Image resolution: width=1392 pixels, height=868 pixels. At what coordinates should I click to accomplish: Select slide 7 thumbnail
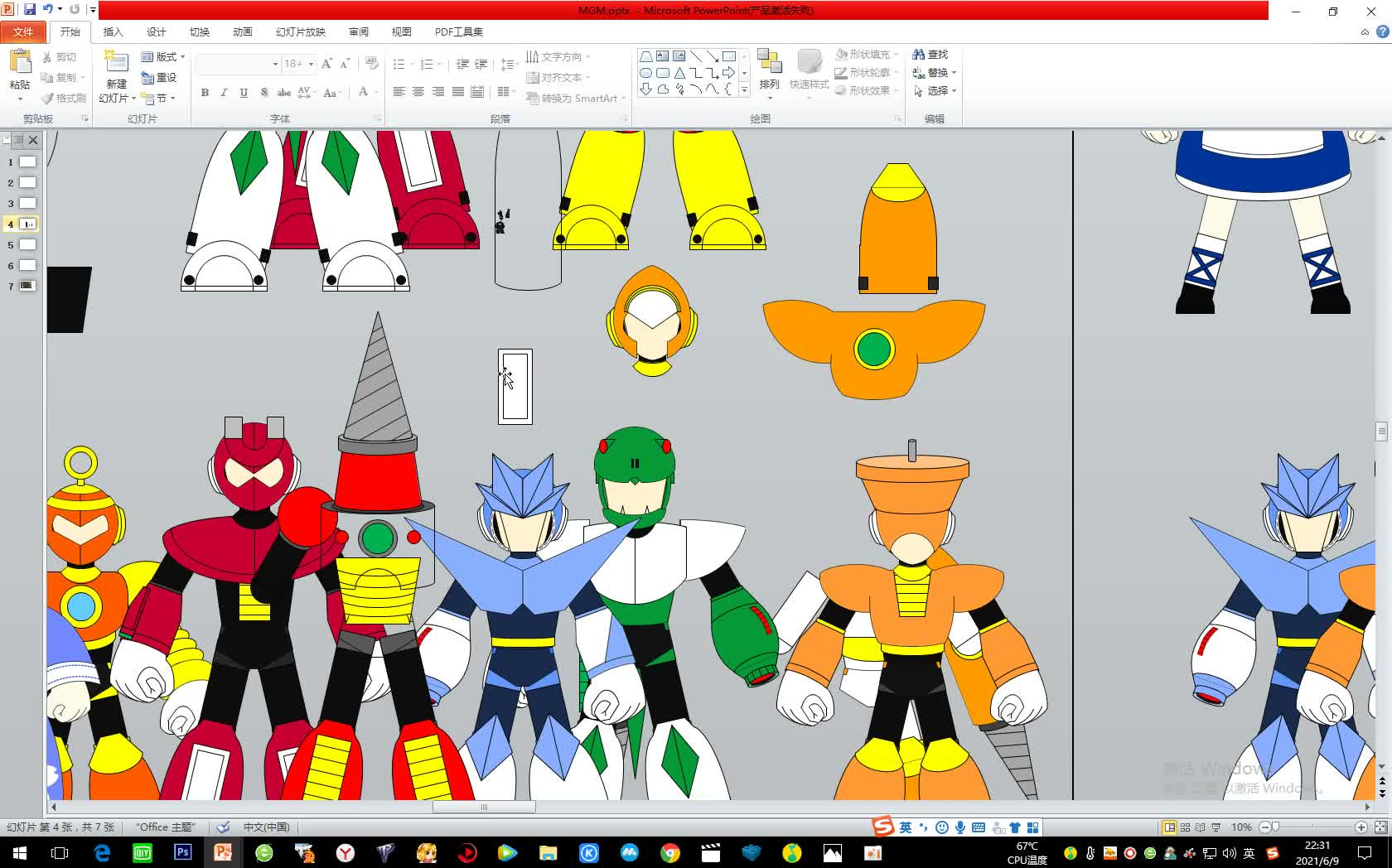click(27, 287)
